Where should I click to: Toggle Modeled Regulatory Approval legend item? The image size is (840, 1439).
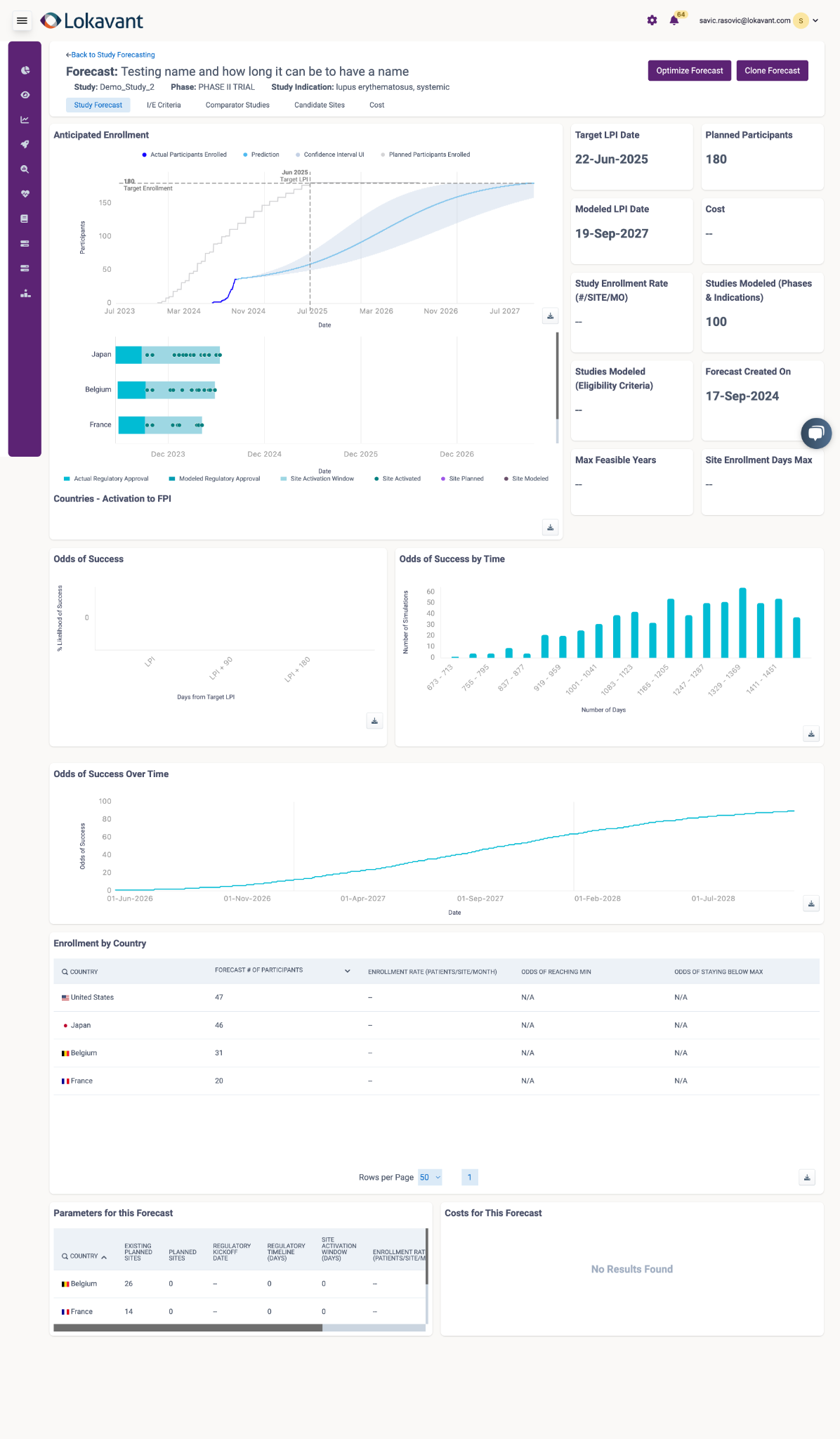click(214, 478)
